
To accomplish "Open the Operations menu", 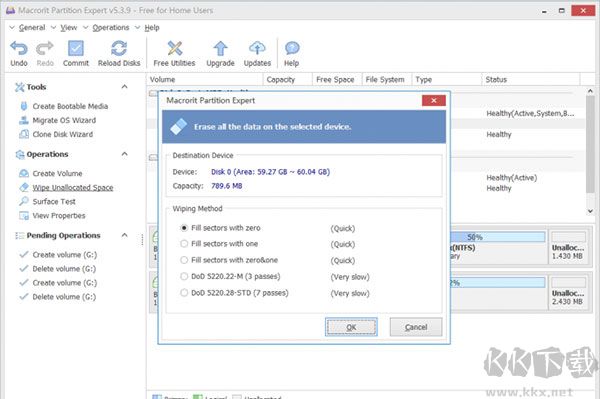I will tap(111, 28).
